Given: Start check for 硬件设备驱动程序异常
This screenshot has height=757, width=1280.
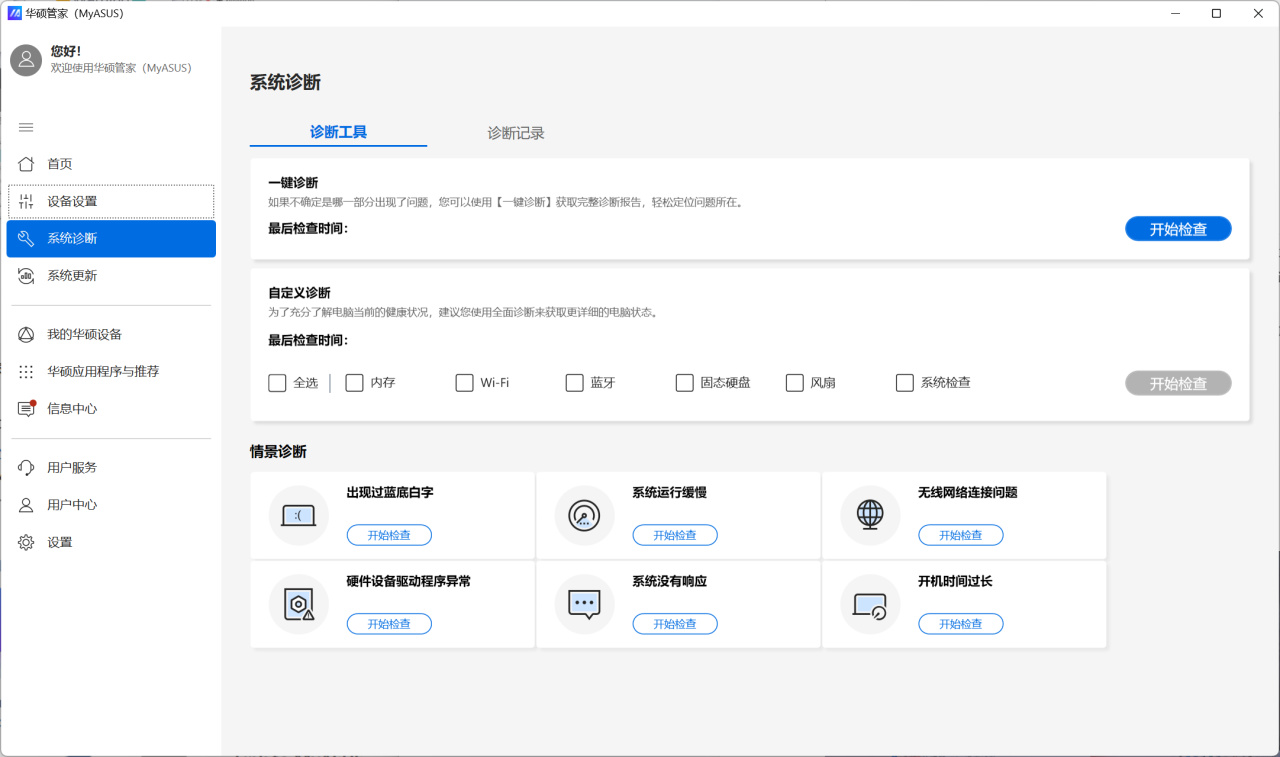Looking at the screenshot, I should [389, 624].
